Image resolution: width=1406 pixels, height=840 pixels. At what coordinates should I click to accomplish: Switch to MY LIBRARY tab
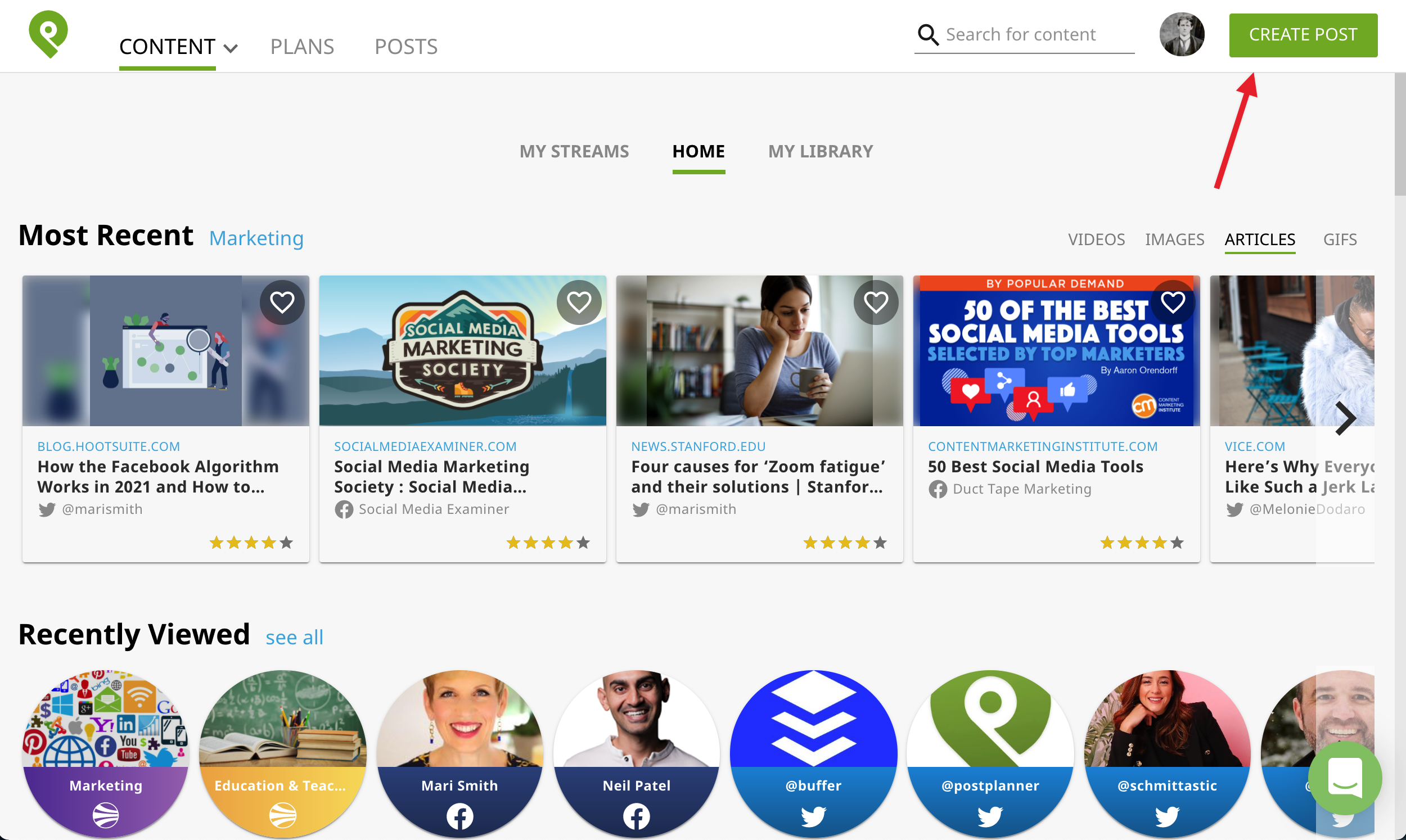click(x=820, y=151)
